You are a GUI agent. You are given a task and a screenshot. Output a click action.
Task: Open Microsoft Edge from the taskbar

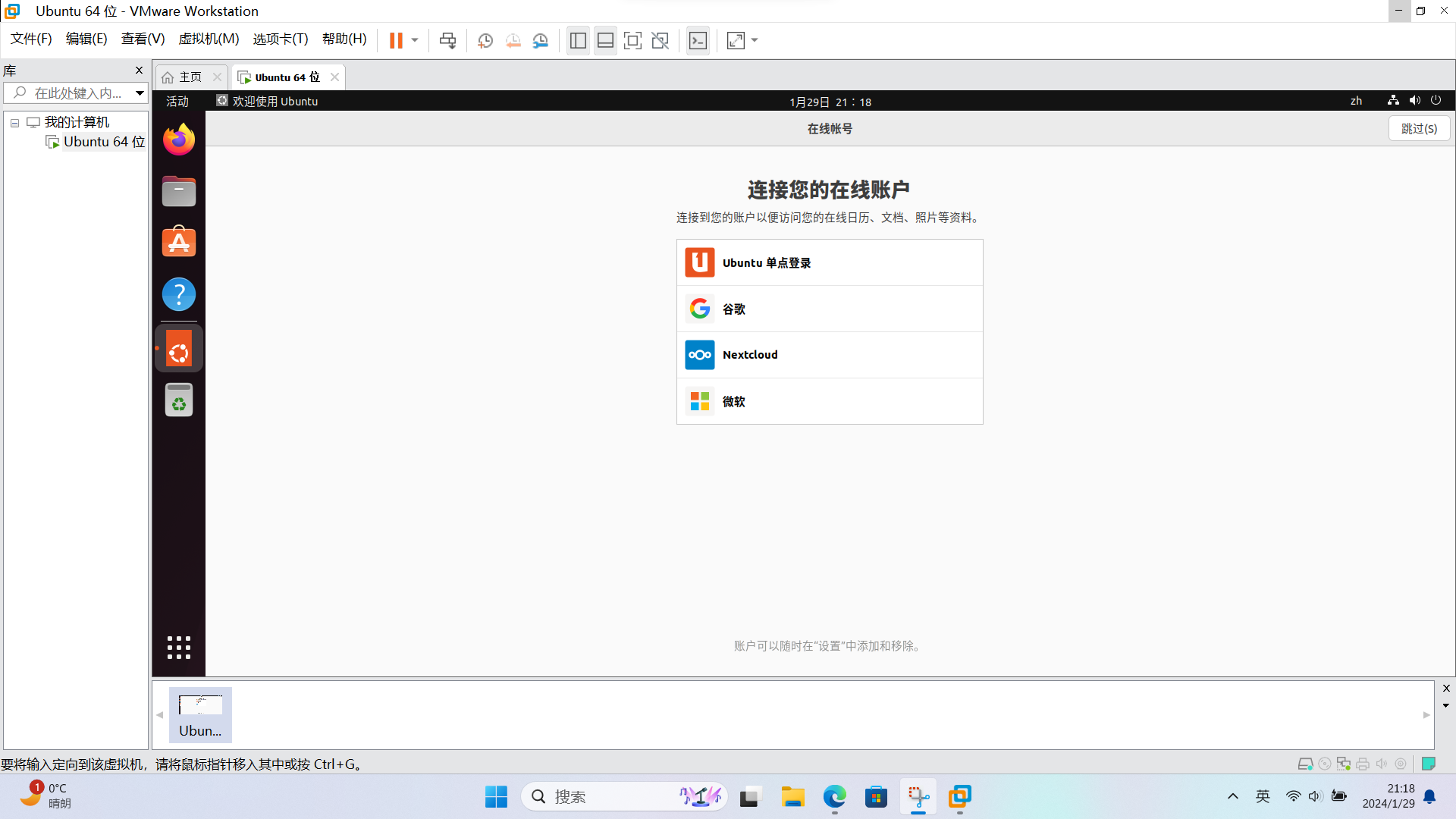pos(834,797)
